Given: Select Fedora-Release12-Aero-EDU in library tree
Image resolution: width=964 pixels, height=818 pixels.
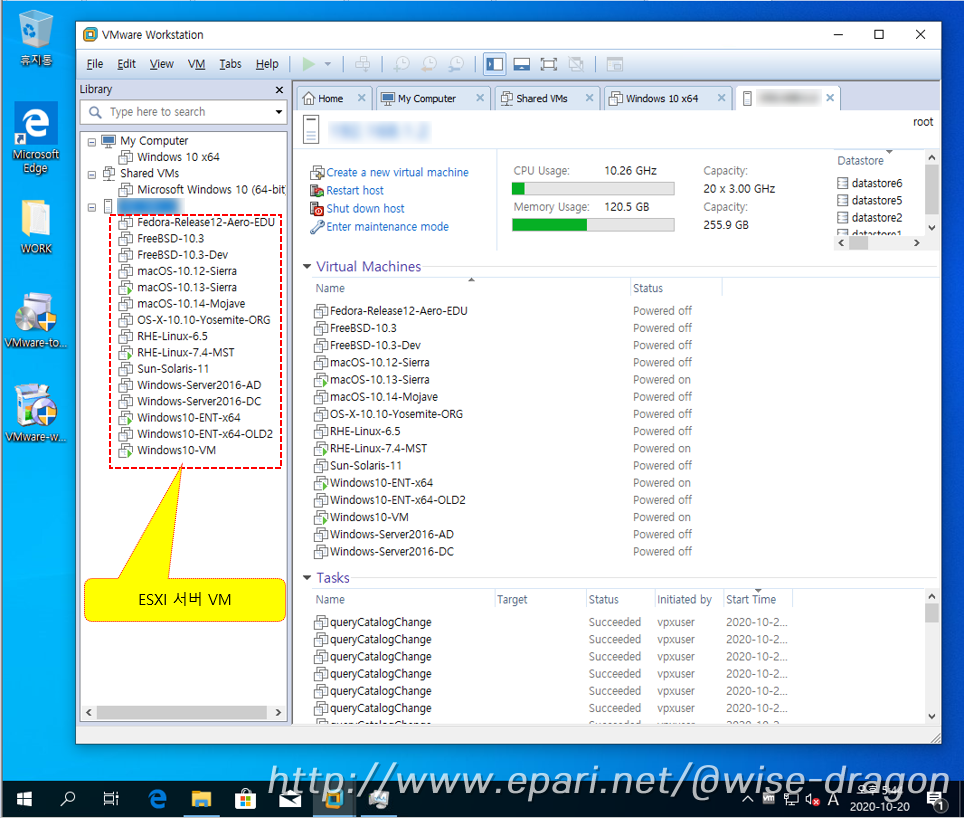Looking at the screenshot, I should [206, 222].
